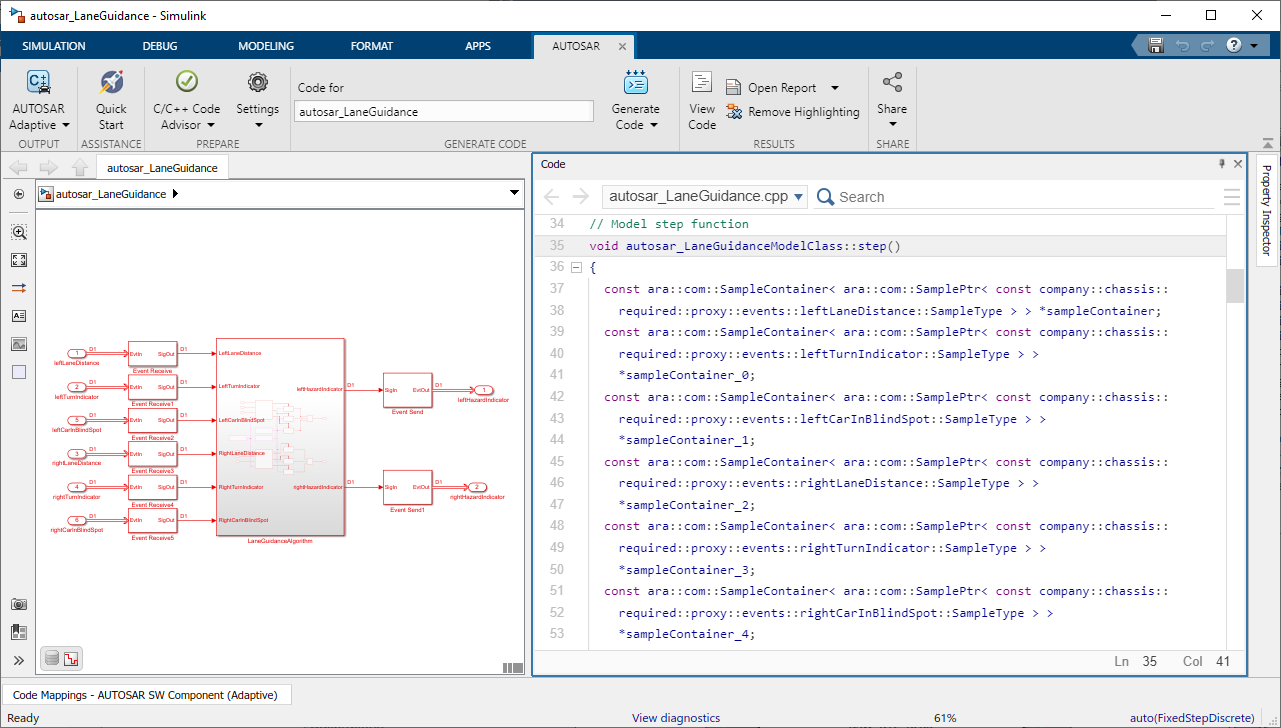Open the autosar_LaneGuidance.cpp file dropdown
This screenshot has height=728, width=1281.
(x=705, y=197)
